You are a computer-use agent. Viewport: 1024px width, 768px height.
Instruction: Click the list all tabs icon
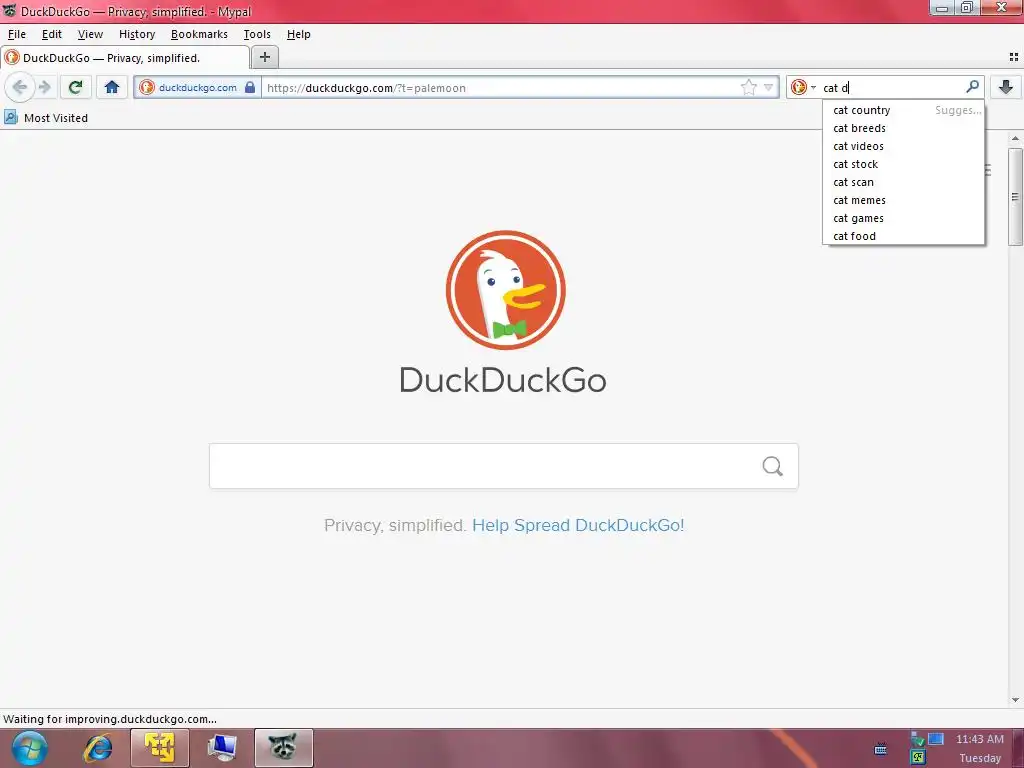tap(1014, 57)
